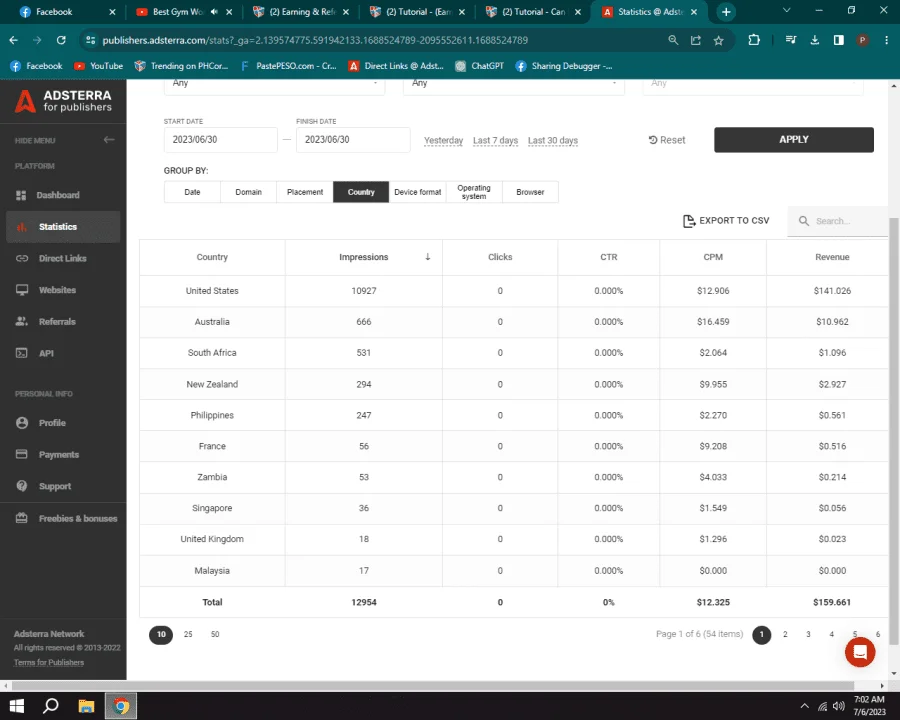Open Windows taskbar search

[51, 706]
